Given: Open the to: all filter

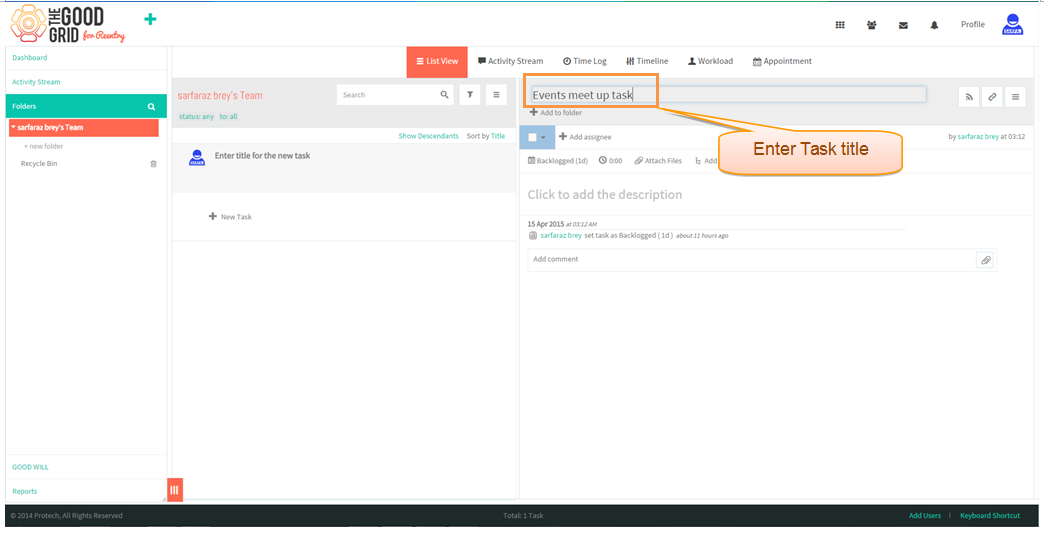Looking at the screenshot, I should point(228,116).
